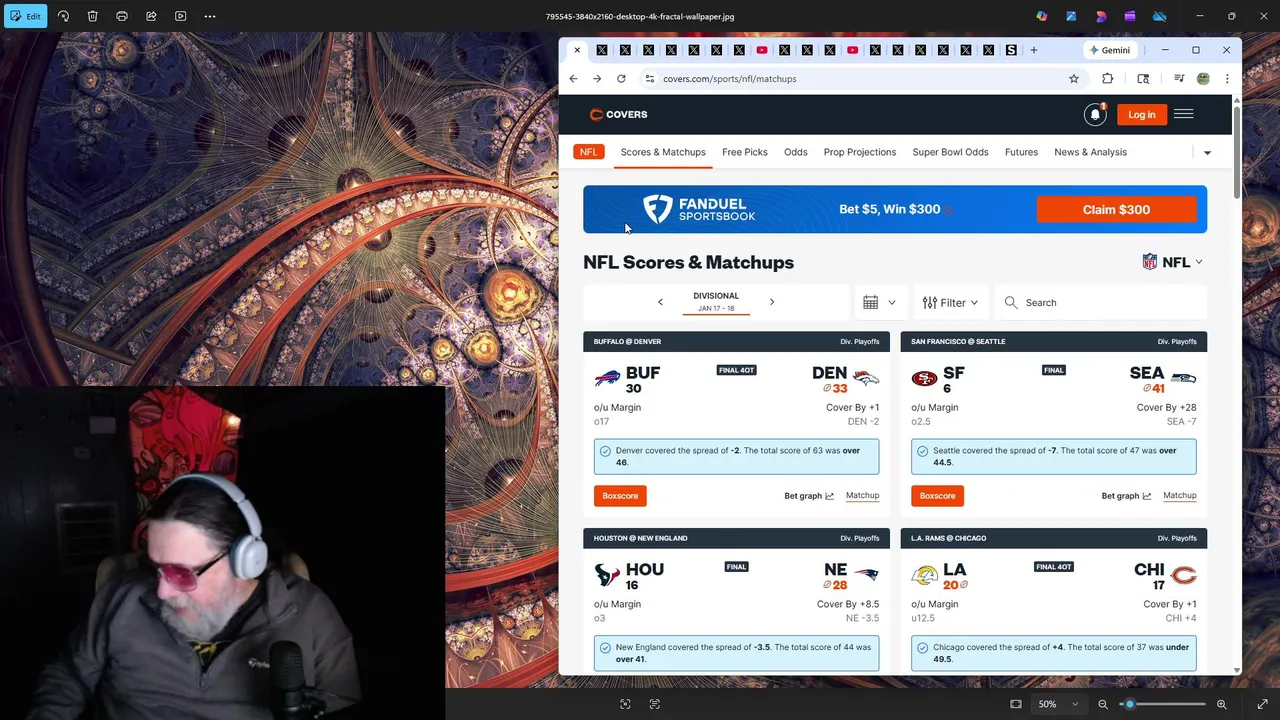Open Bet graph for Buffalo @ Denver
This screenshot has width=1280, height=720.
(808, 496)
